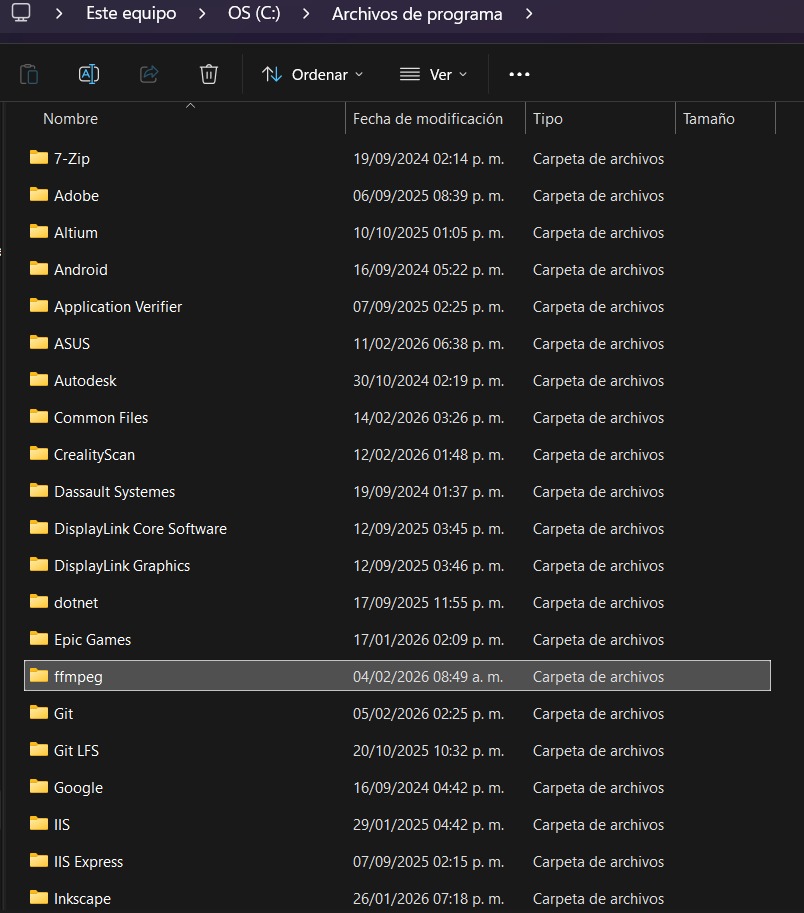Select the Epic Games folder icon
804x913 pixels.
[37, 639]
